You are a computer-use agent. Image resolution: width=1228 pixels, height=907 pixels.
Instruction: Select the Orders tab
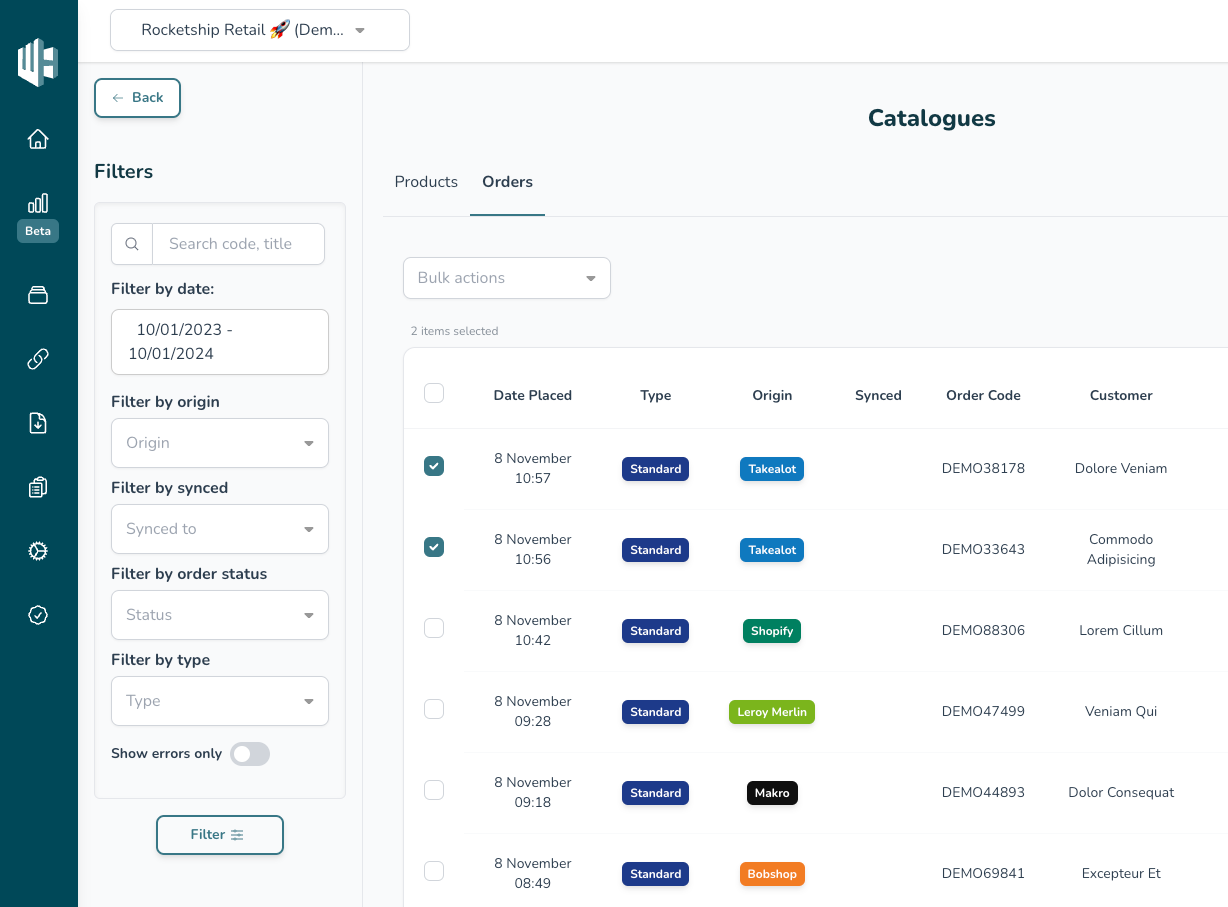(507, 182)
